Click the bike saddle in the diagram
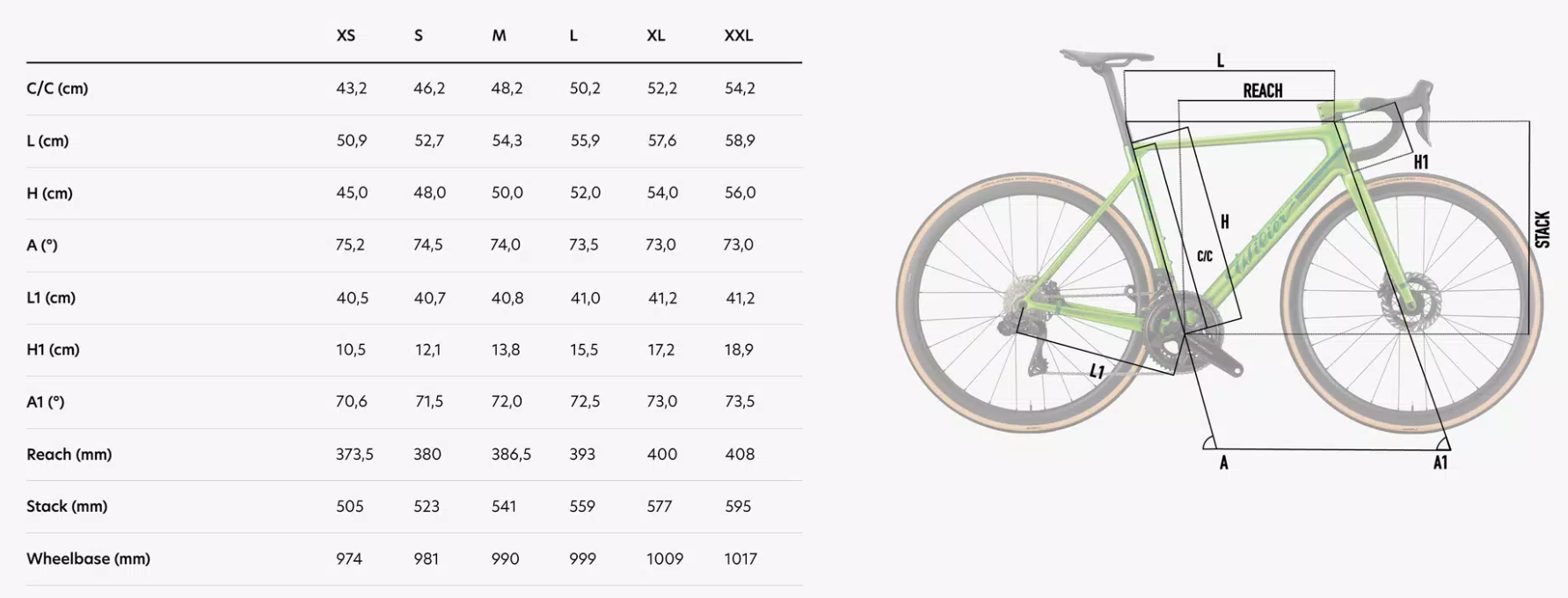Image resolution: width=1568 pixels, height=598 pixels. tap(1104, 58)
